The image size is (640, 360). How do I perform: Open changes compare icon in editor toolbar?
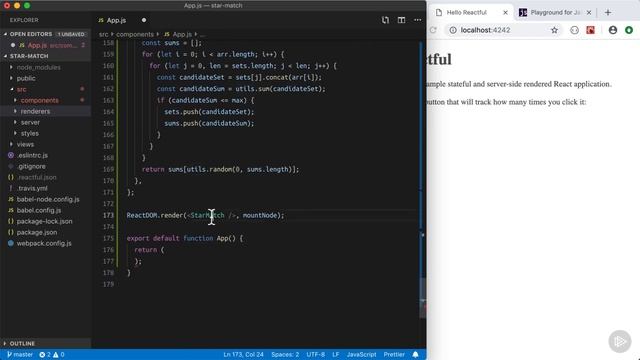point(385,20)
